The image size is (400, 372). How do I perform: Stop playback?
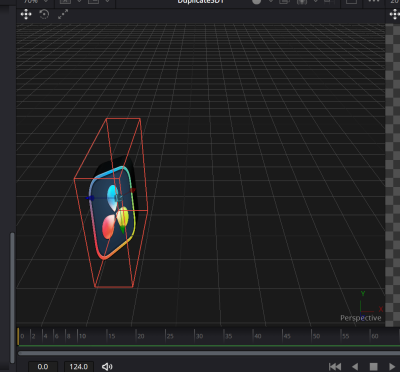[374, 367]
